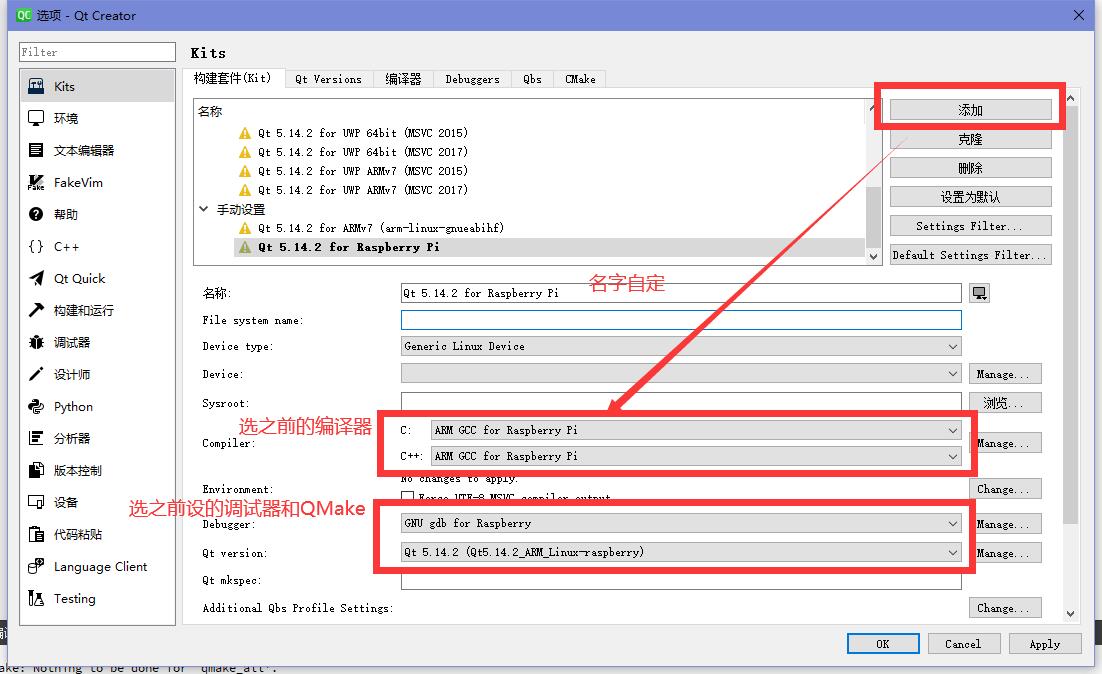Viewport: 1102px width, 674px height.
Task: Confirm with the OK button
Action: (x=883, y=644)
